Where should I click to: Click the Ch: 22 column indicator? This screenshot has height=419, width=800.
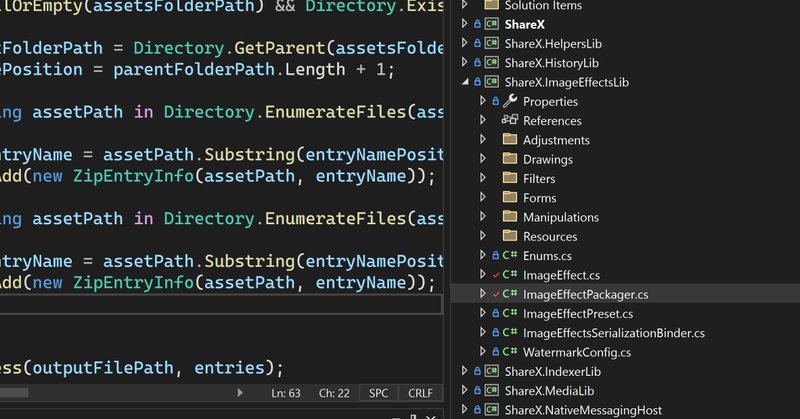pos(334,393)
